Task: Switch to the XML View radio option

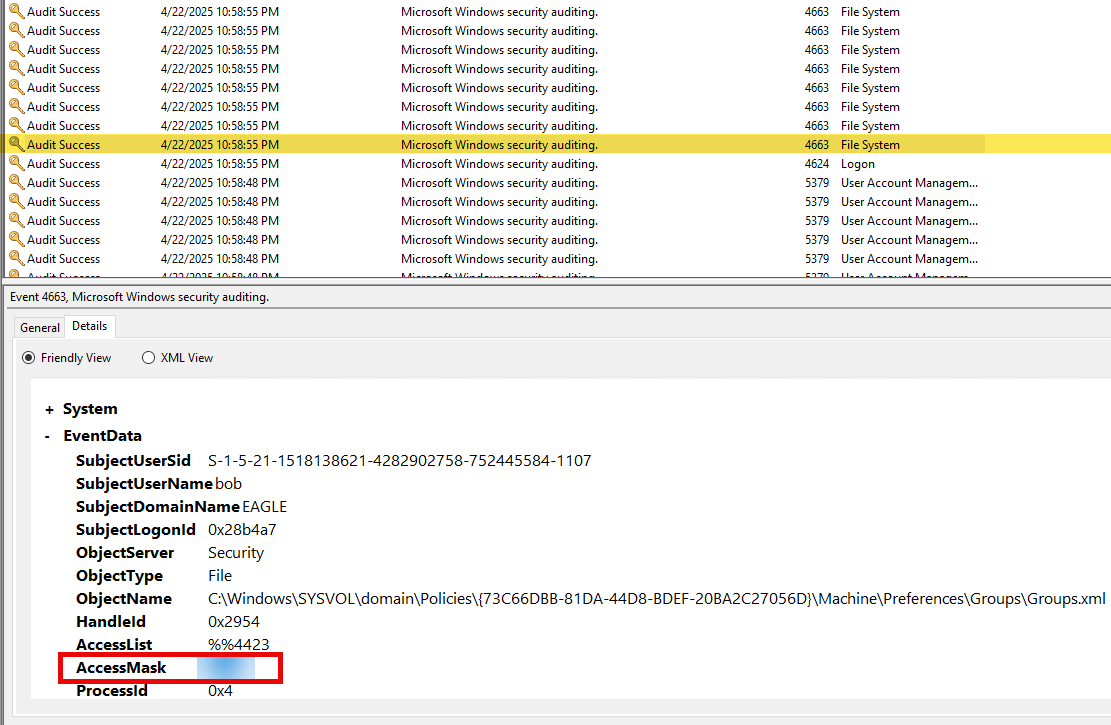Action: 149,358
